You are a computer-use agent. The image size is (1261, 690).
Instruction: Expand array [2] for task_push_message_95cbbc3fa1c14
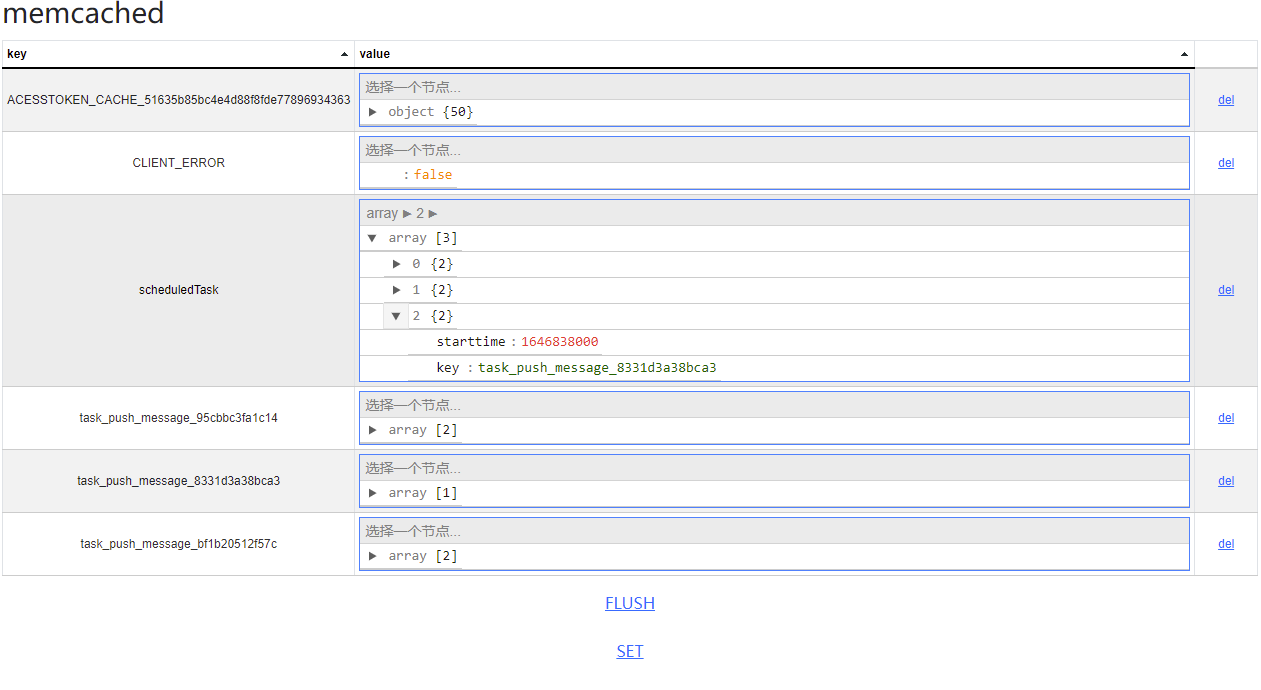373,430
